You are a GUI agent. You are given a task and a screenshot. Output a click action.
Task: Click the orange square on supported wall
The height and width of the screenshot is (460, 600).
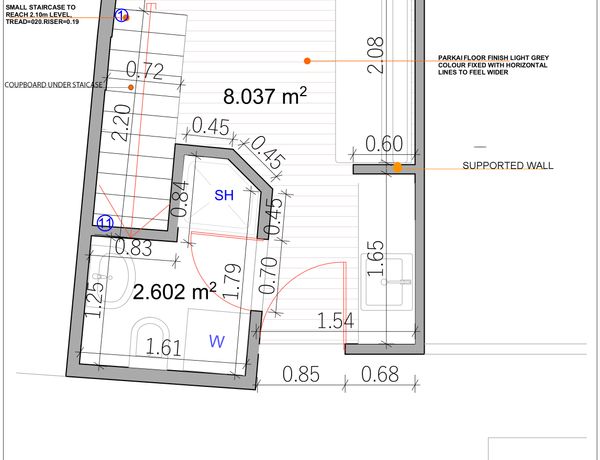pyautogui.click(x=397, y=167)
